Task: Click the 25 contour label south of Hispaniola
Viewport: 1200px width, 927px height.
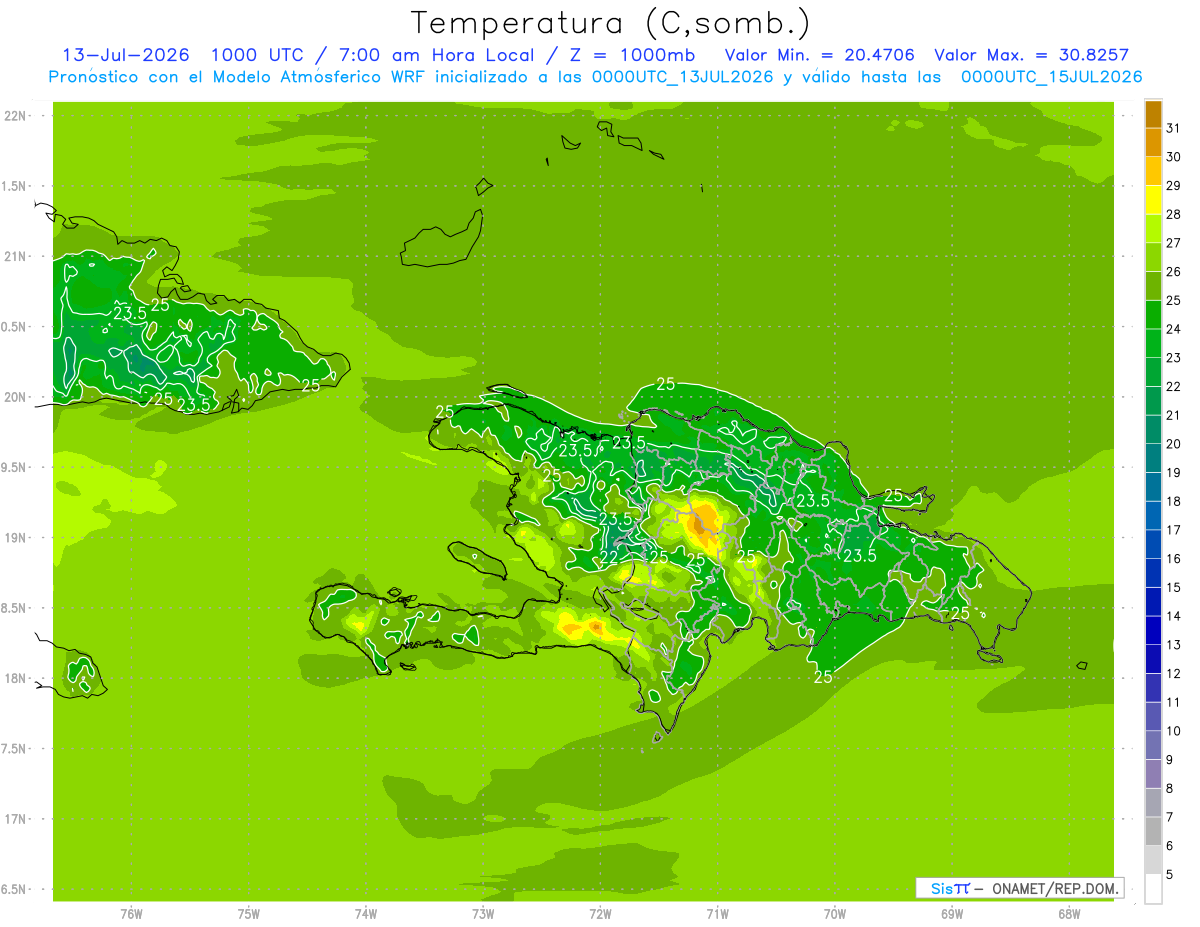Action: (x=823, y=677)
